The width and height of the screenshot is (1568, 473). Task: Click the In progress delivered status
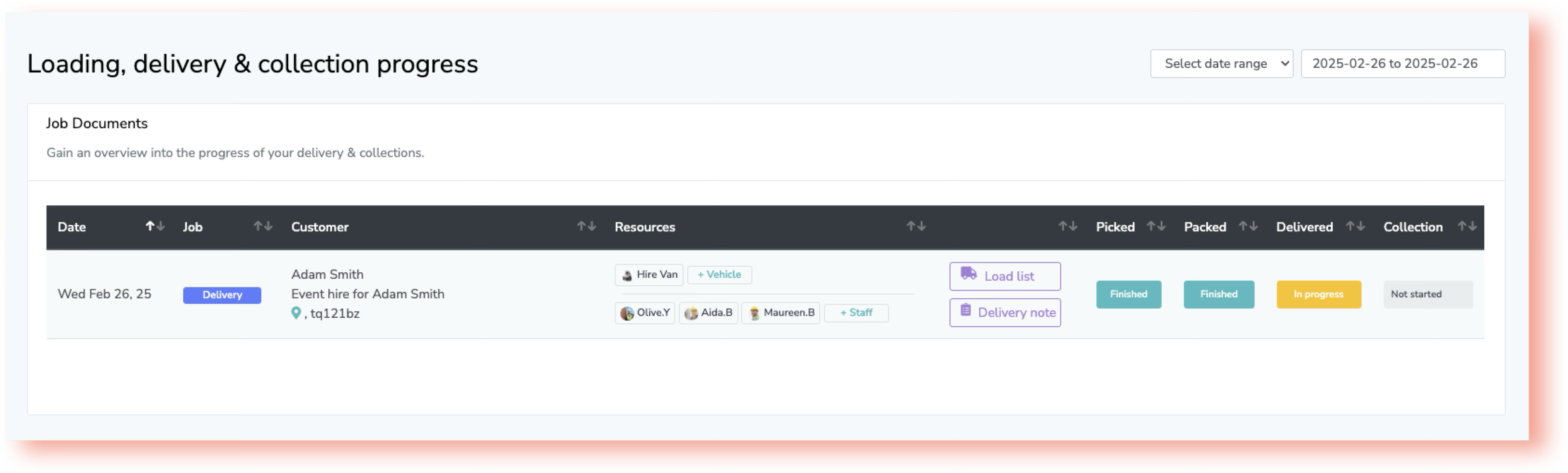pyautogui.click(x=1318, y=294)
